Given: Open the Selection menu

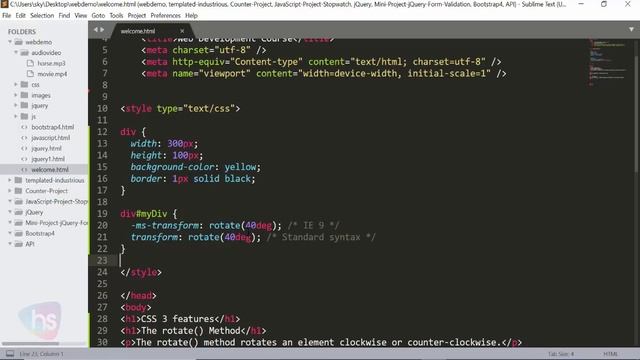Looking at the screenshot, I should point(42,16).
